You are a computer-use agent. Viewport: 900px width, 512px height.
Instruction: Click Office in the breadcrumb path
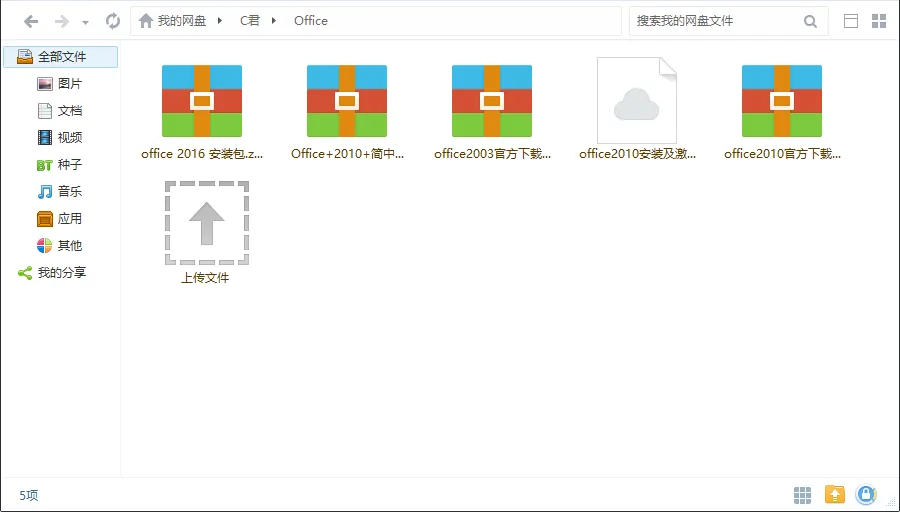[x=311, y=21]
